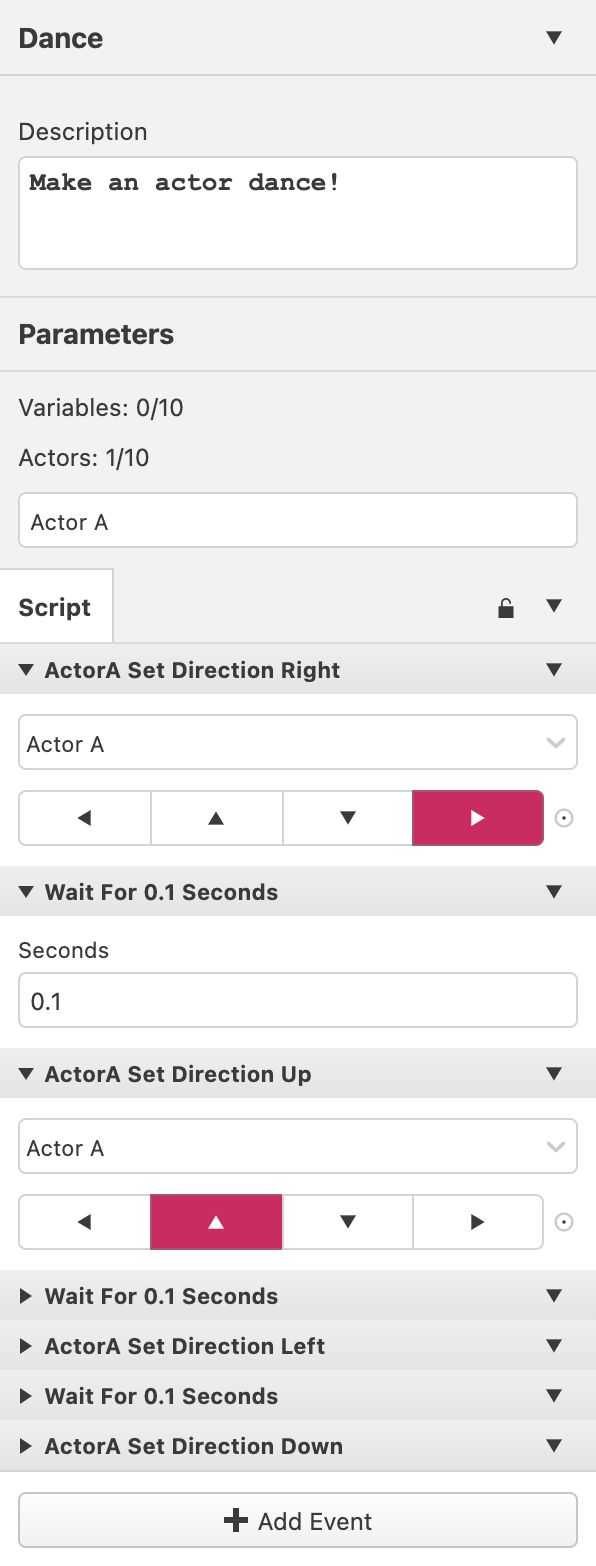Open Actor A dropdown in Set Direction Right

(298, 742)
